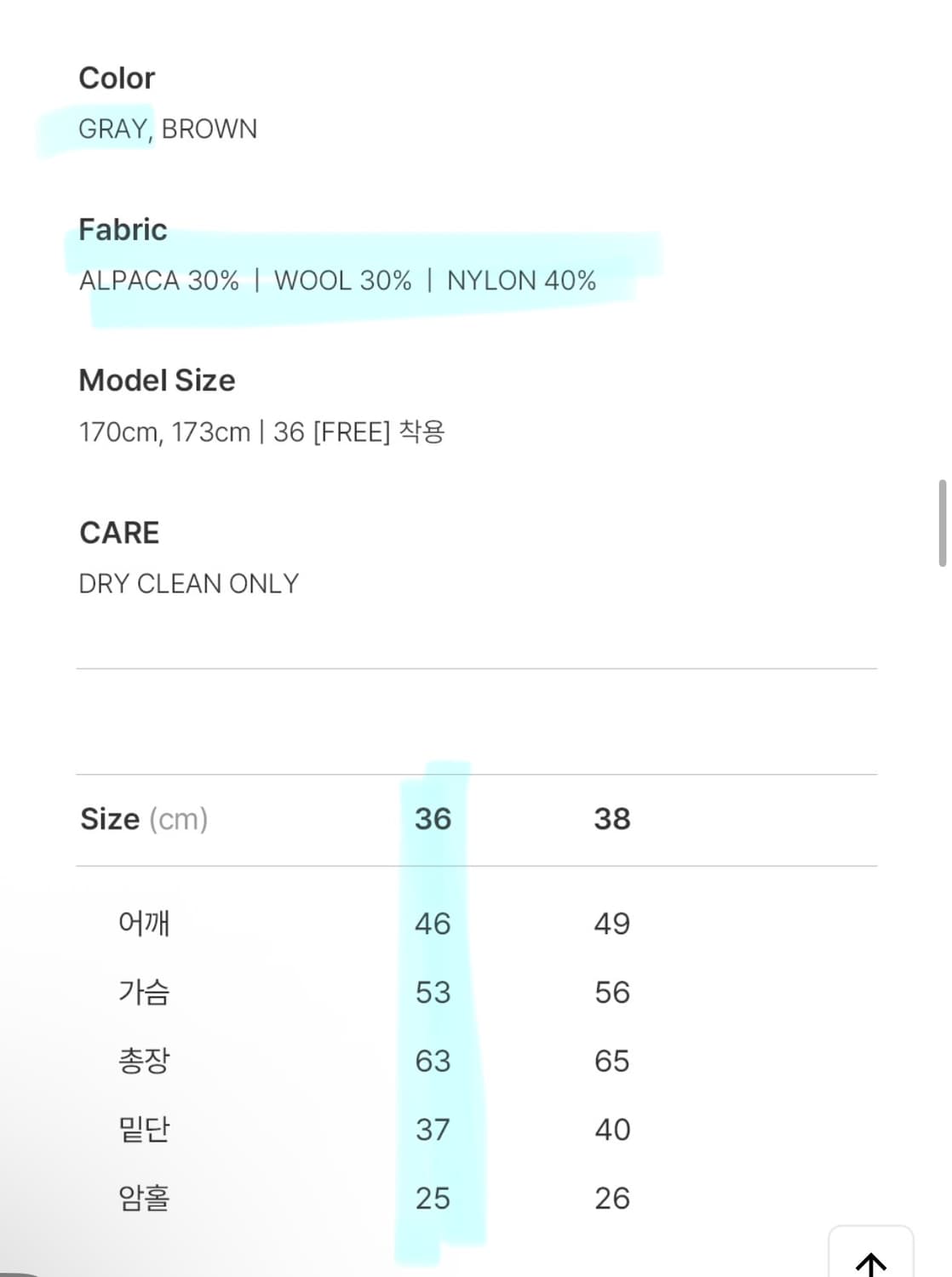Tap the CARE heading
Viewport: 952px width, 1277px height.
coord(119,533)
